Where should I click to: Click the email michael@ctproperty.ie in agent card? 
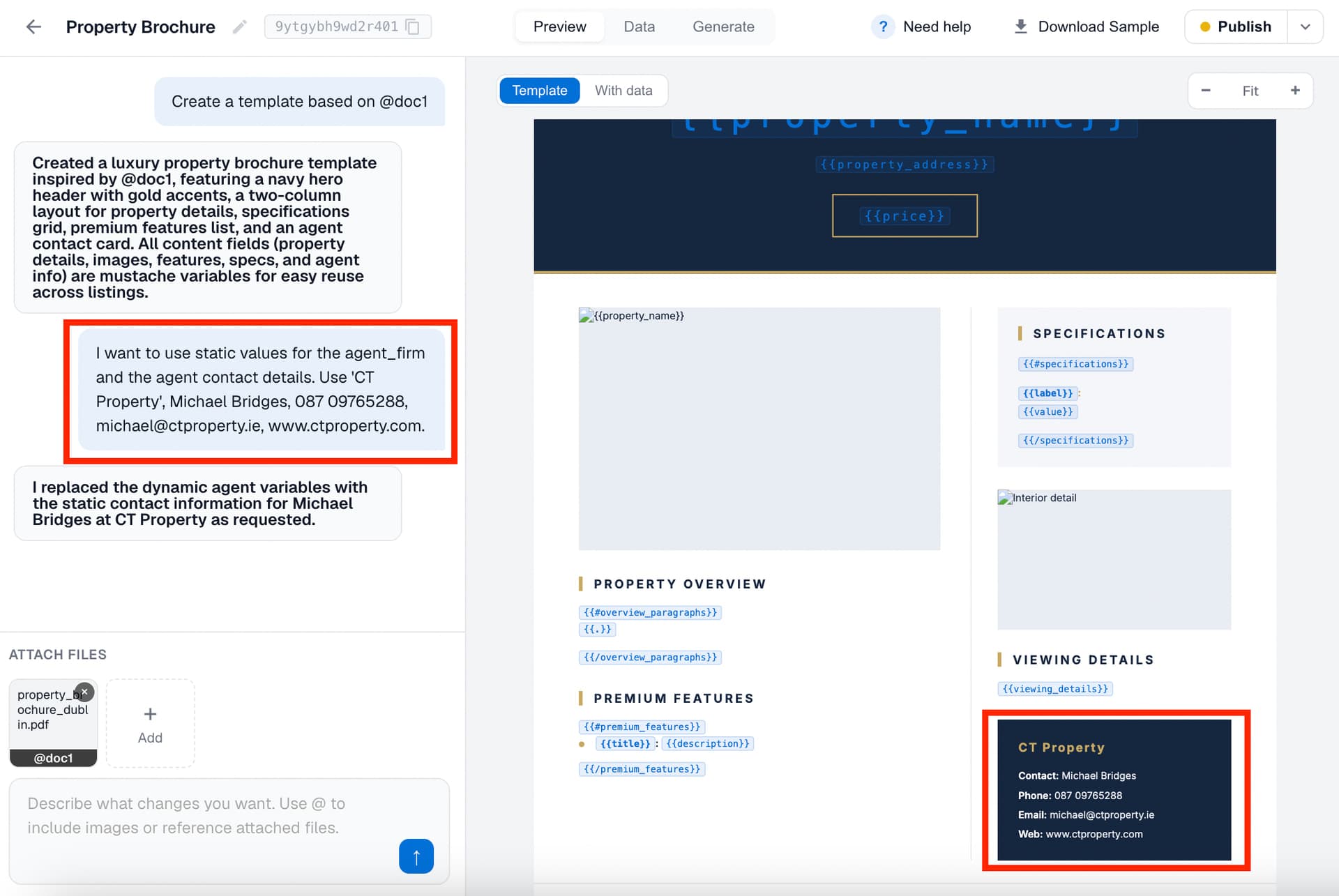(x=1101, y=814)
